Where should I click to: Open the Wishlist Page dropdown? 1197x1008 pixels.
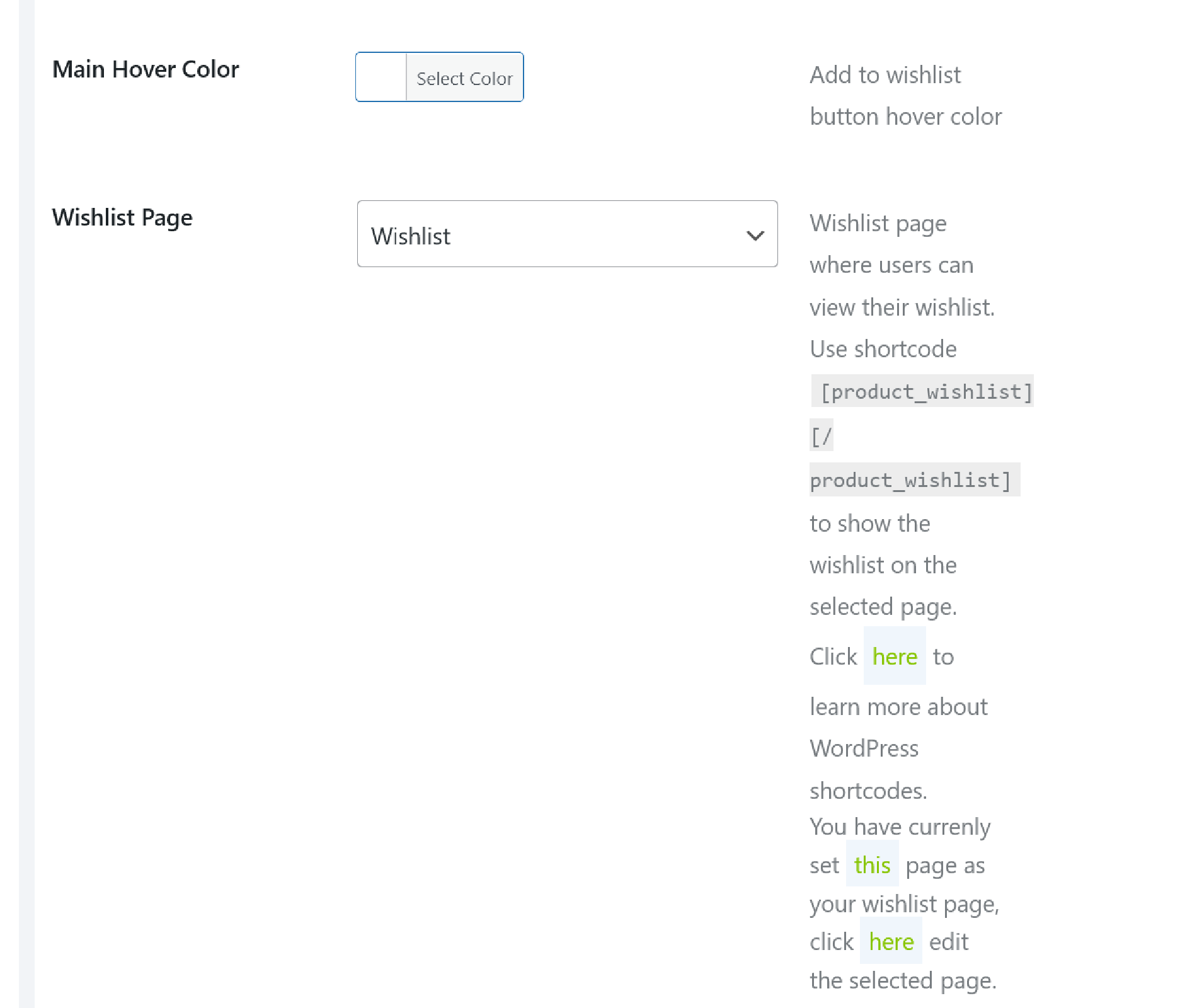[567, 234]
